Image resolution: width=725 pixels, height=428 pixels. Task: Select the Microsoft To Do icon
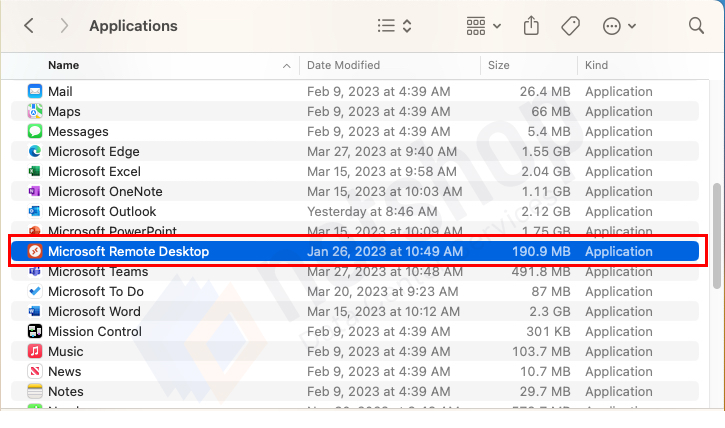35,291
